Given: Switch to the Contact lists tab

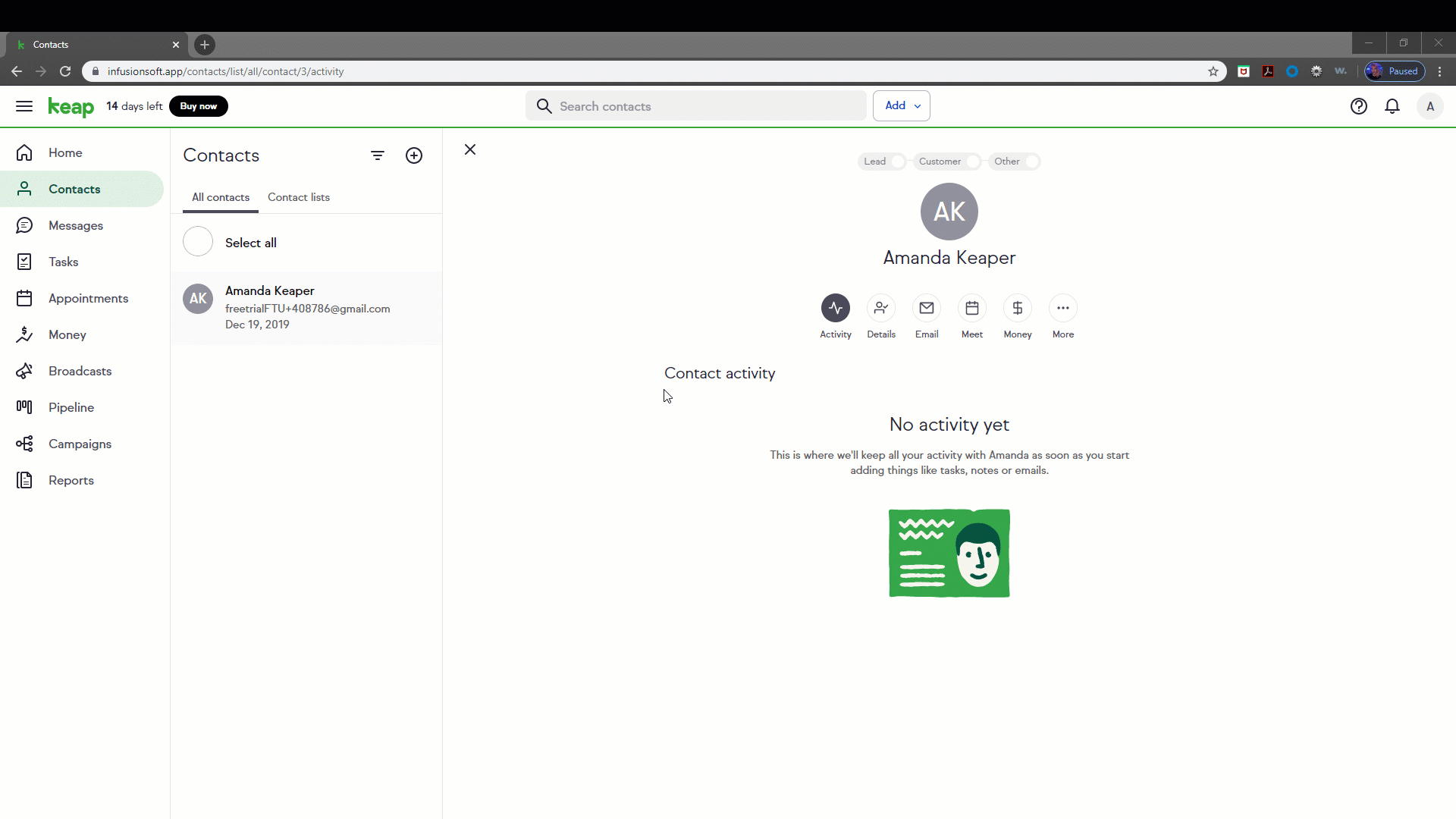Looking at the screenshot, I should tap(298, 197).
